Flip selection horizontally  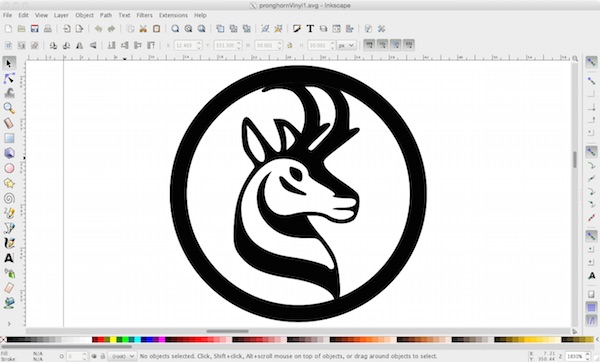[80, 45]
